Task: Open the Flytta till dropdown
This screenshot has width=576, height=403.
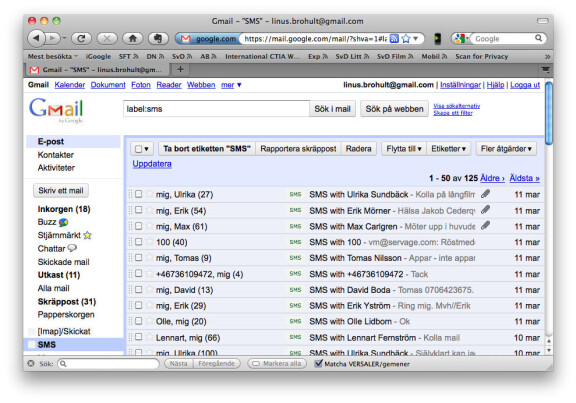Action: tap(404, 149)
